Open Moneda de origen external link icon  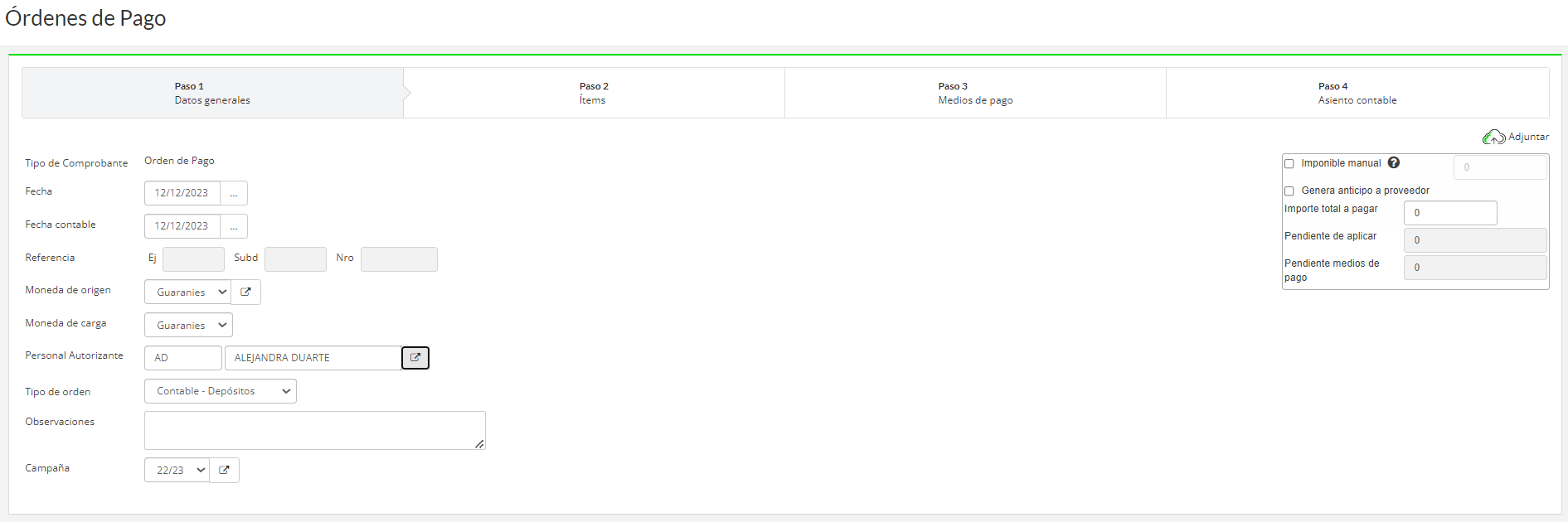pyautogui.click(x=245, y=292)
